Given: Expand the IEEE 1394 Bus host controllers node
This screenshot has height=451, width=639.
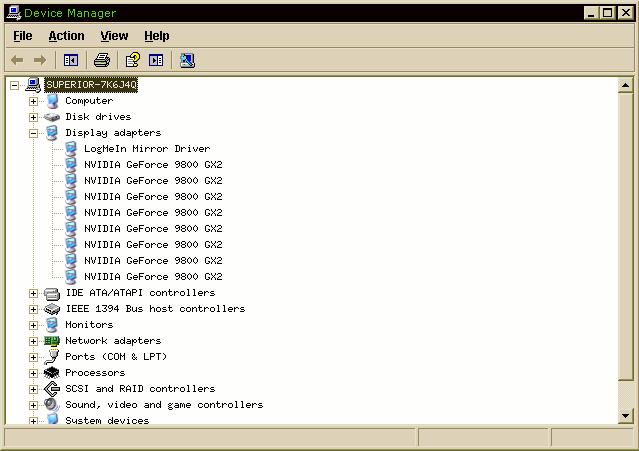Looking at the screenshot, I should [x=33, y=309].
